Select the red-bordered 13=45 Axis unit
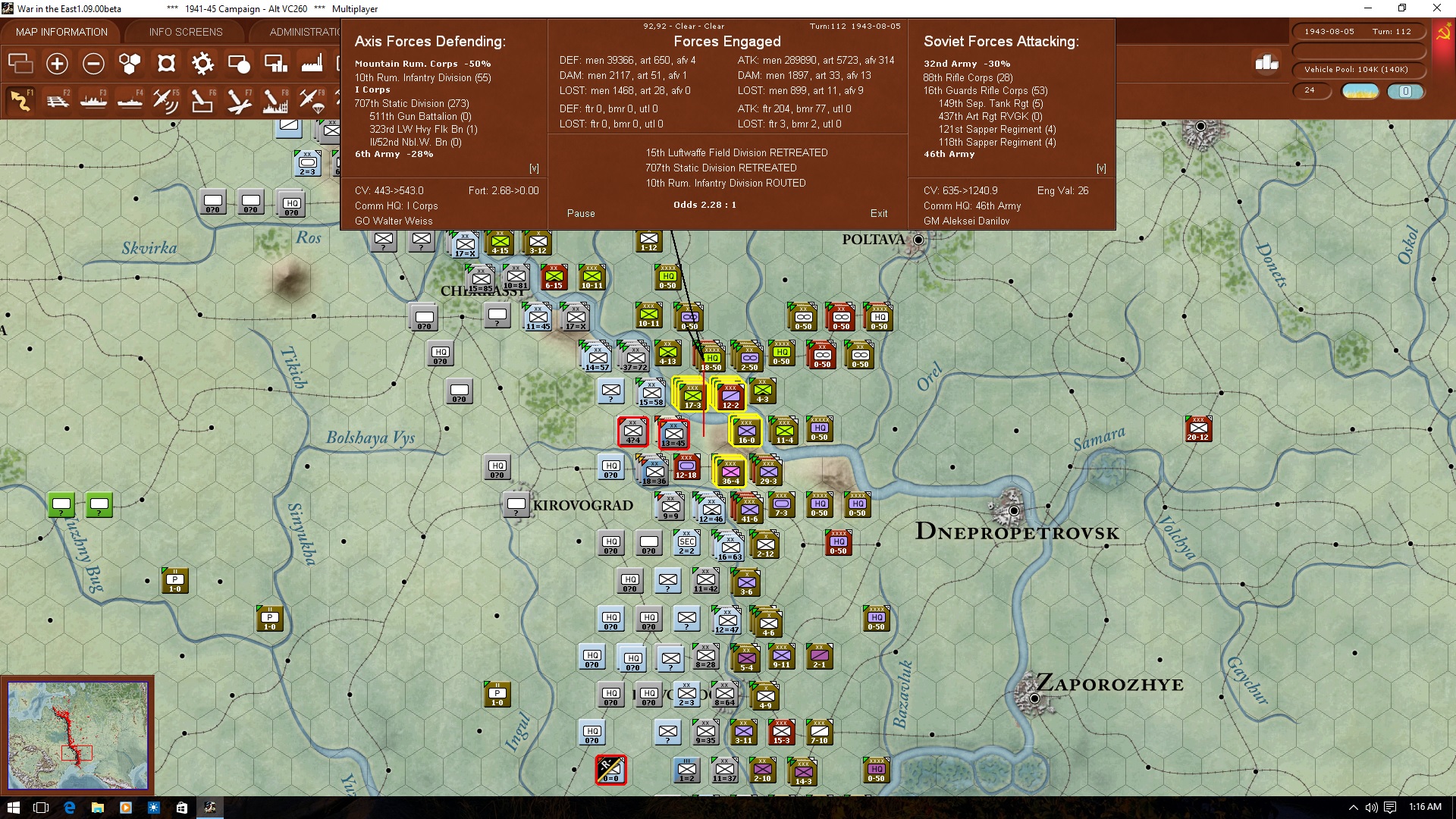1456x819 pixels. [x=673, y=433]
